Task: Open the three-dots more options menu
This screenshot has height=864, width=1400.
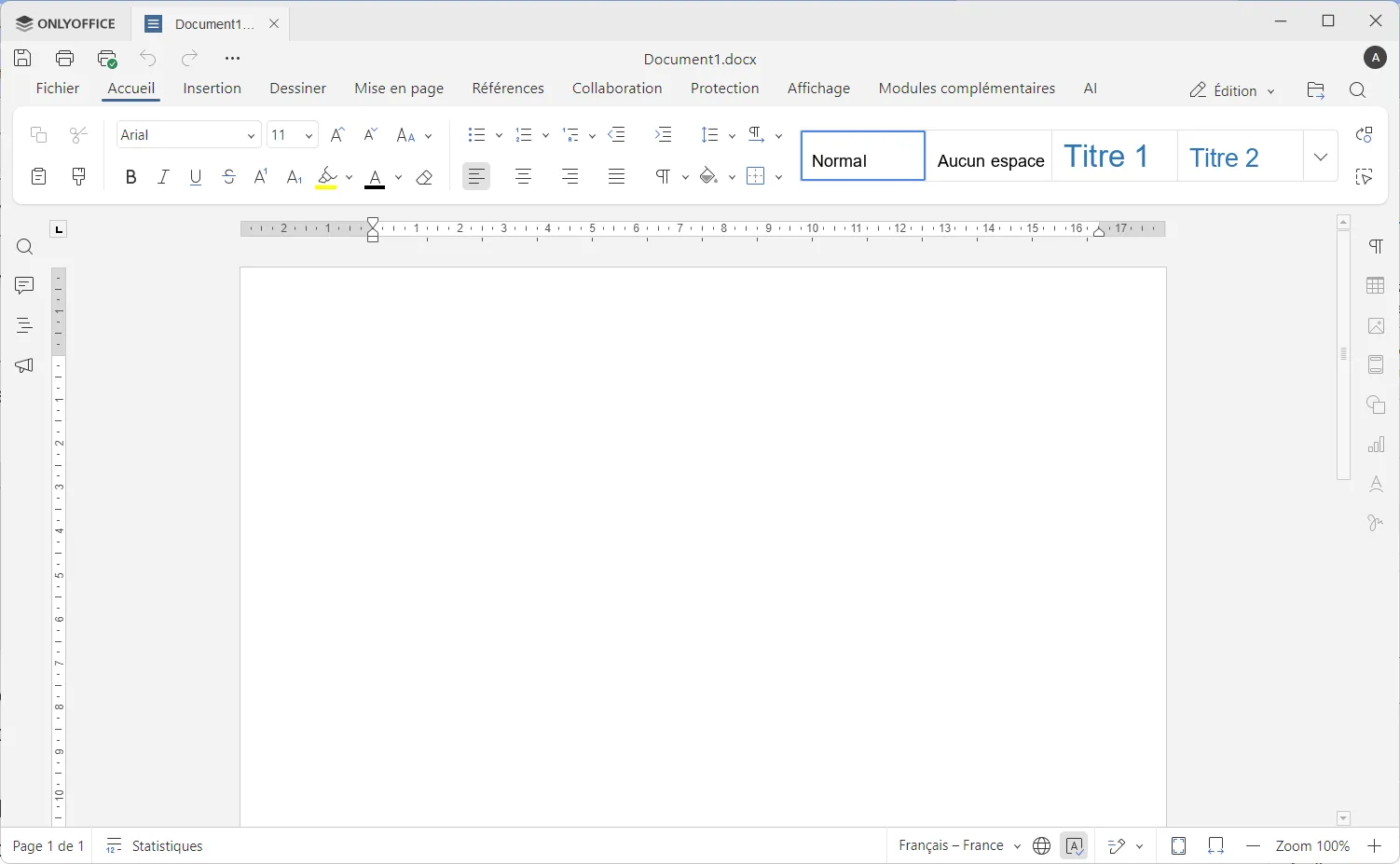Action: click(x=232, y=58)
